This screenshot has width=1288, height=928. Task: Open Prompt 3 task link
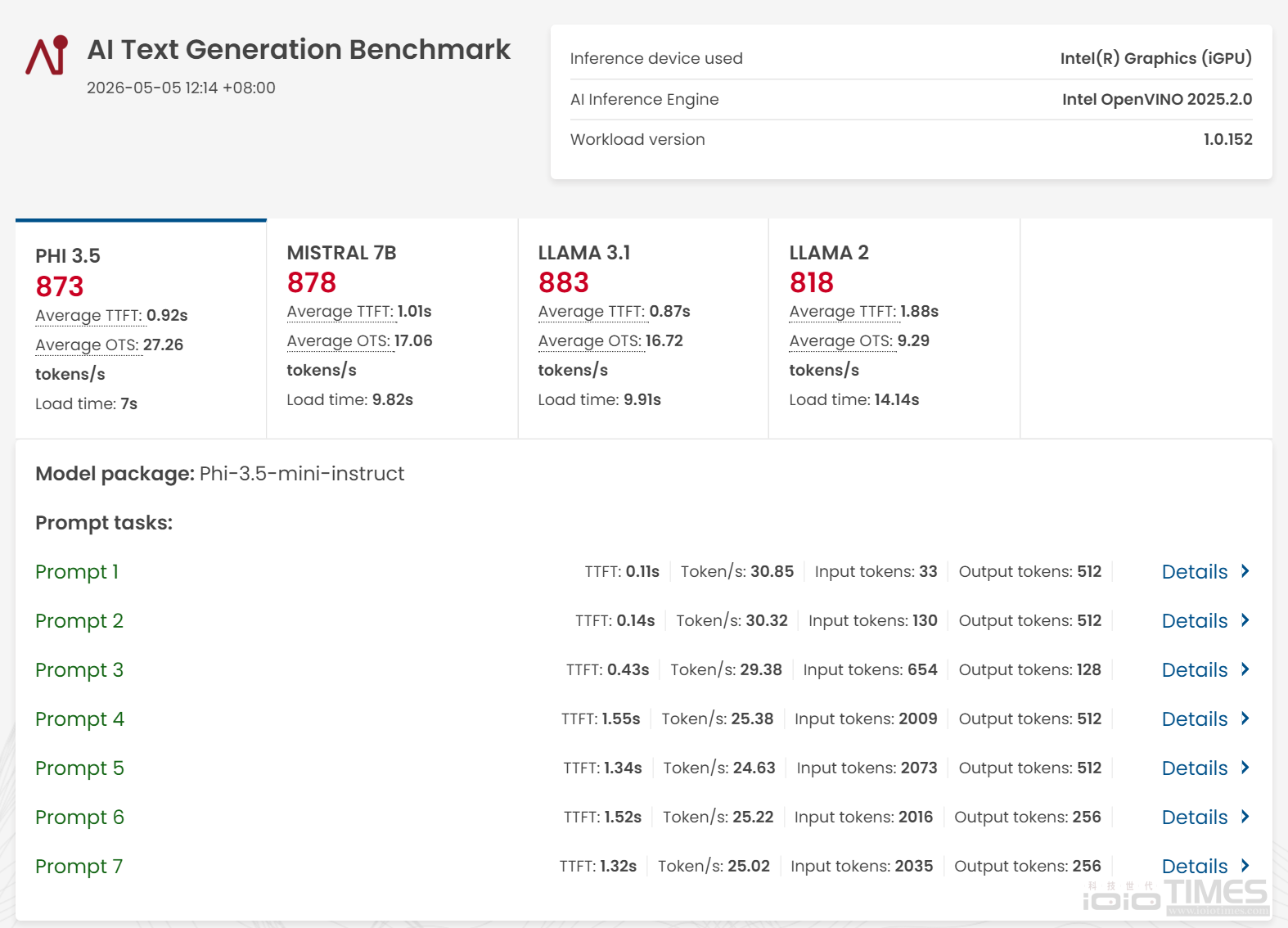[79, 670]
